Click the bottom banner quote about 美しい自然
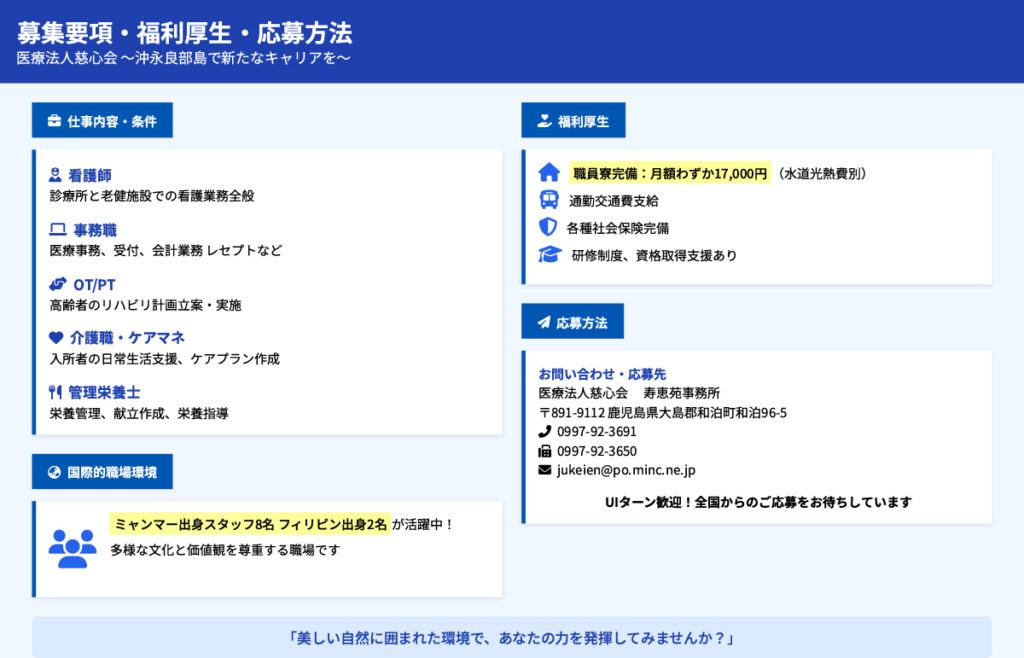The height and width of the screenshot is (658, 1024). 512,638
